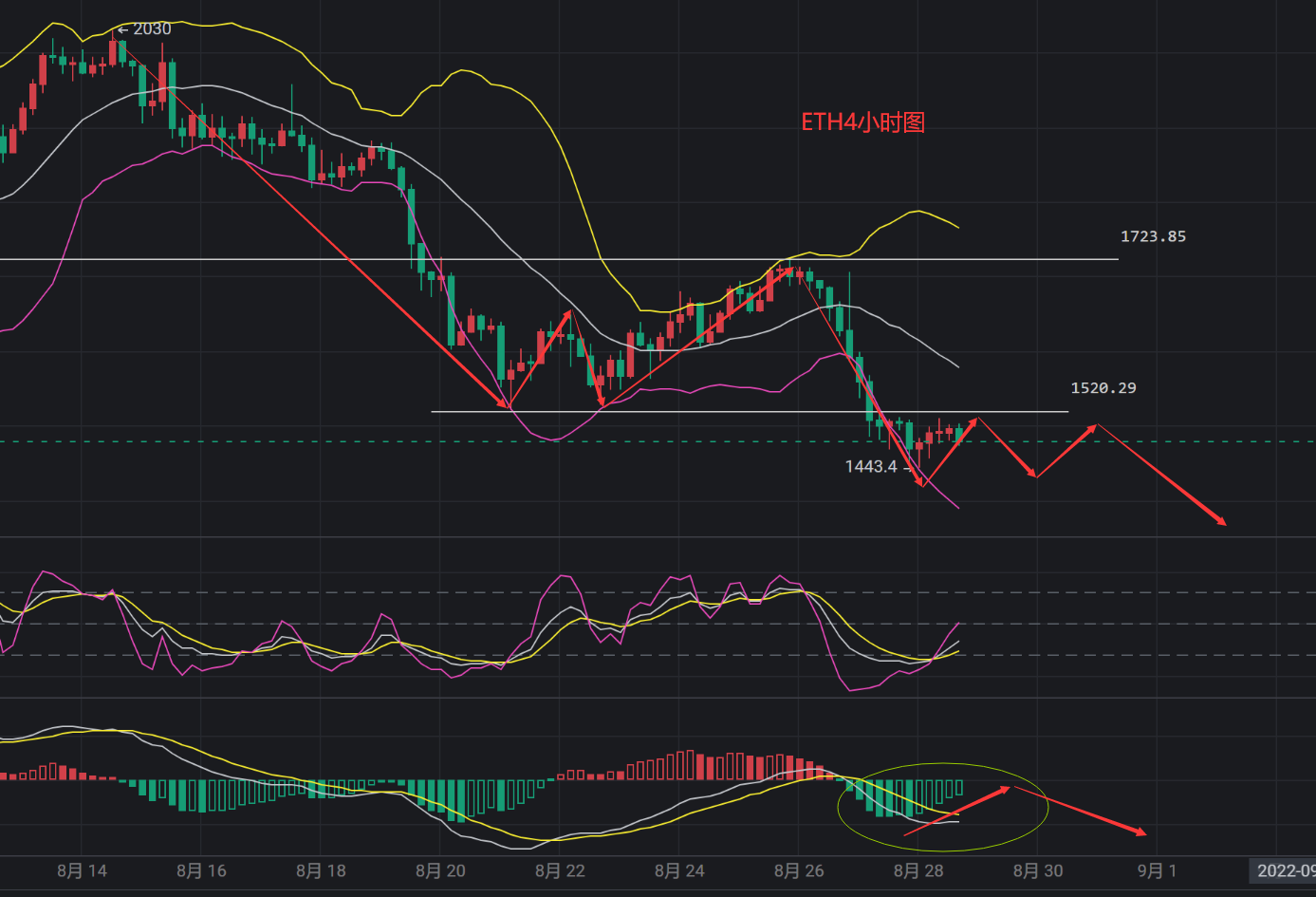Click the 8月 22 date label

pyautogui.click(x=560, y=870)
